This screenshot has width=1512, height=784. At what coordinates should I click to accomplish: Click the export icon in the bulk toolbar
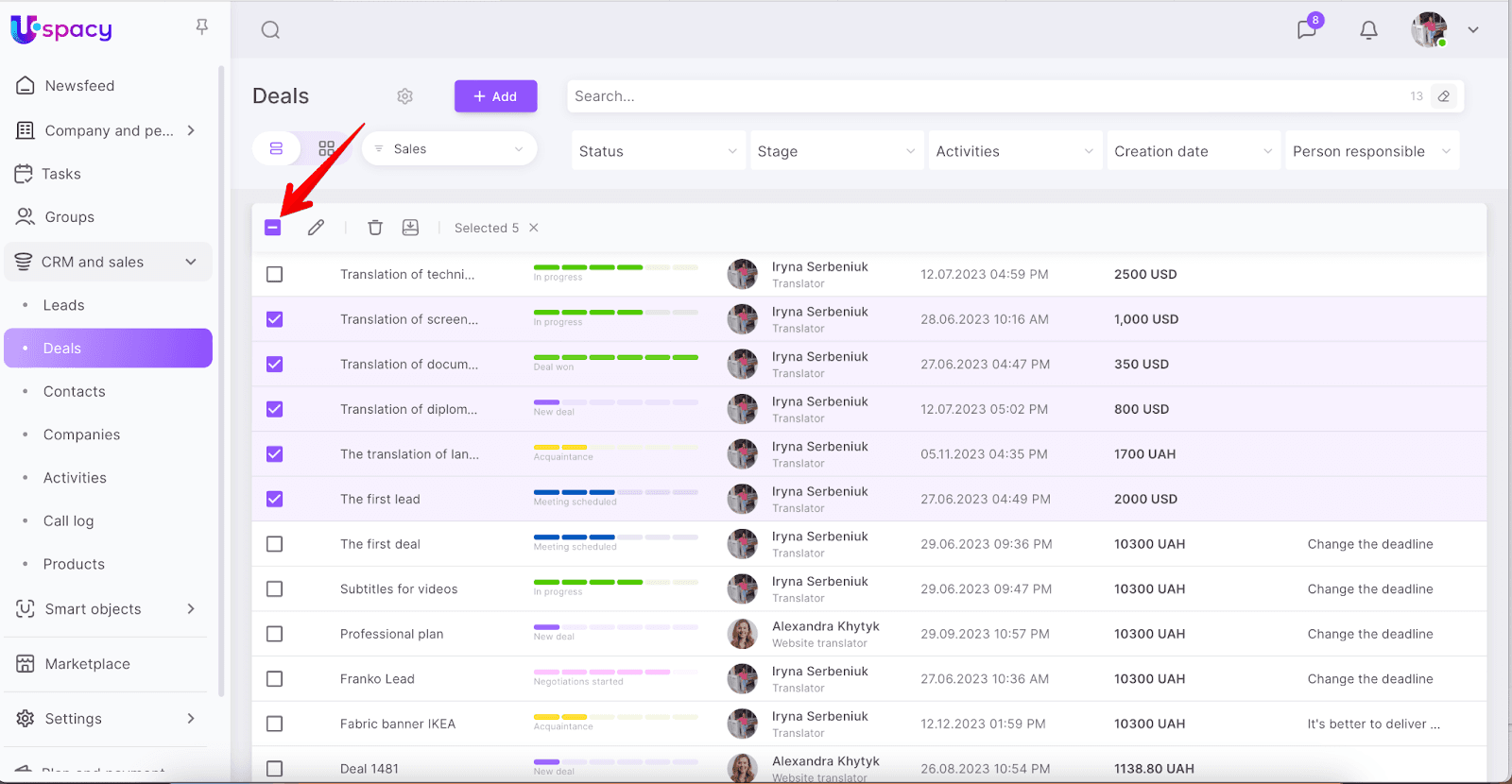point(410,228)
